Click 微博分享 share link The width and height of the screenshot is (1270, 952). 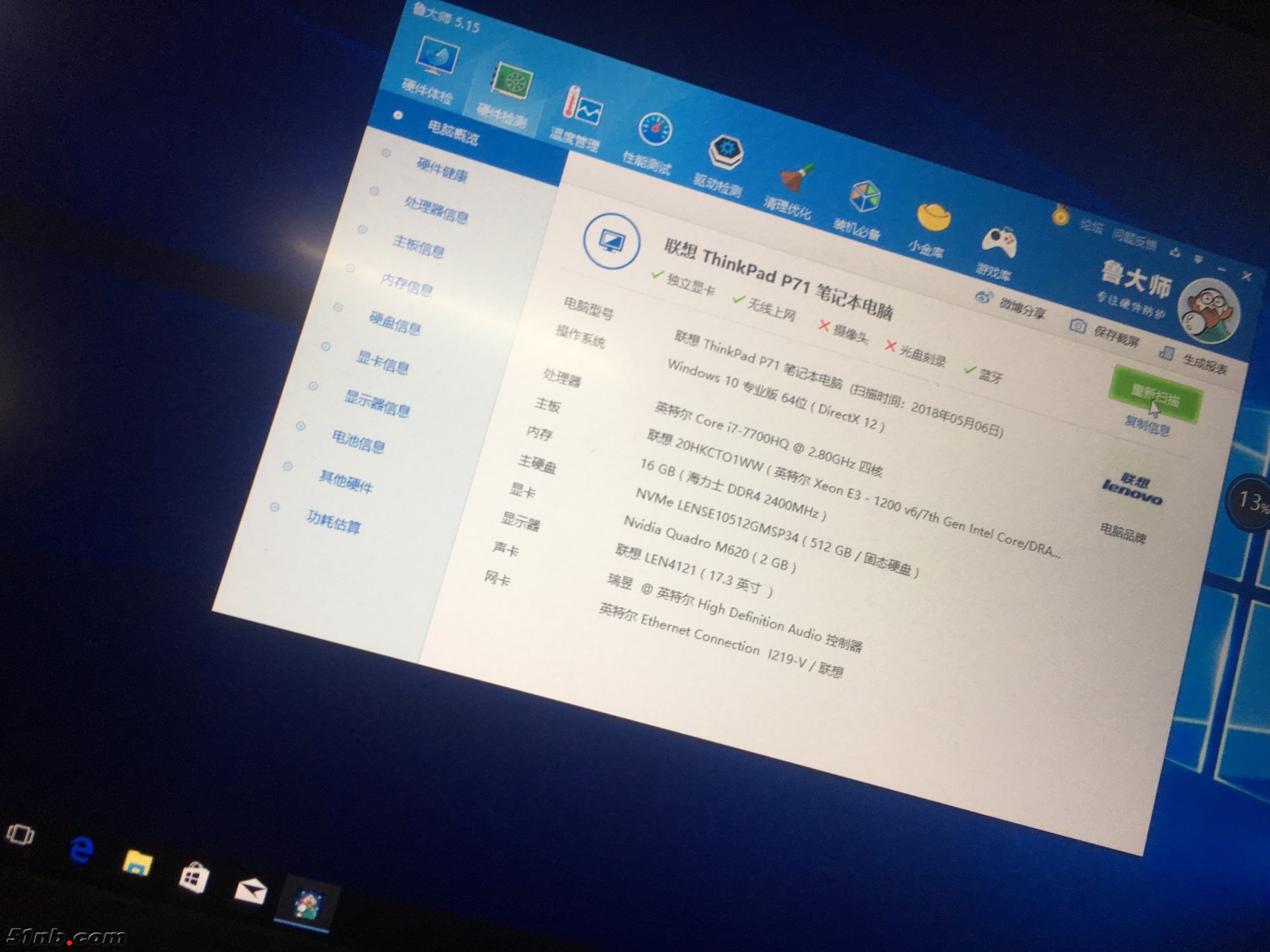pos(1020,307)
